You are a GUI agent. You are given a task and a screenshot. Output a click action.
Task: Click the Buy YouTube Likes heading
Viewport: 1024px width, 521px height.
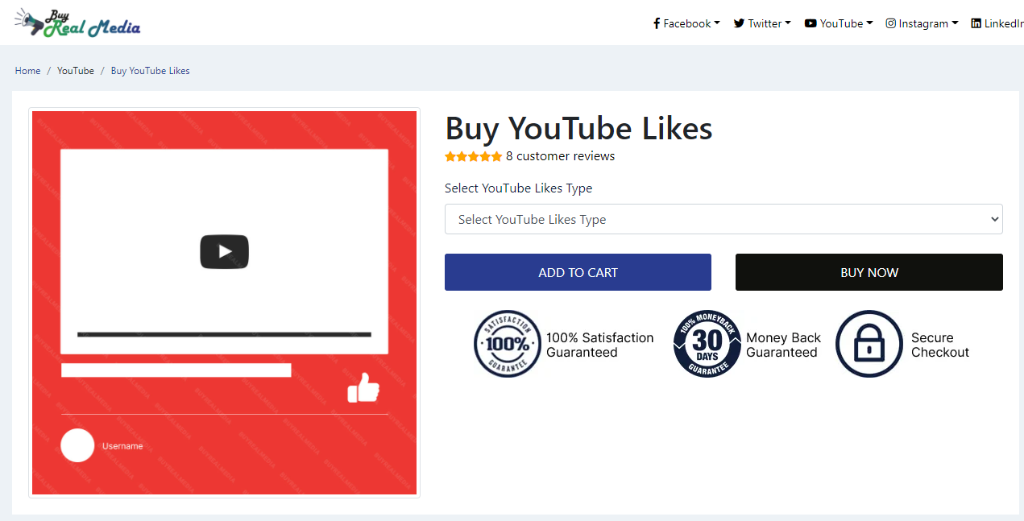click(579, 128)
